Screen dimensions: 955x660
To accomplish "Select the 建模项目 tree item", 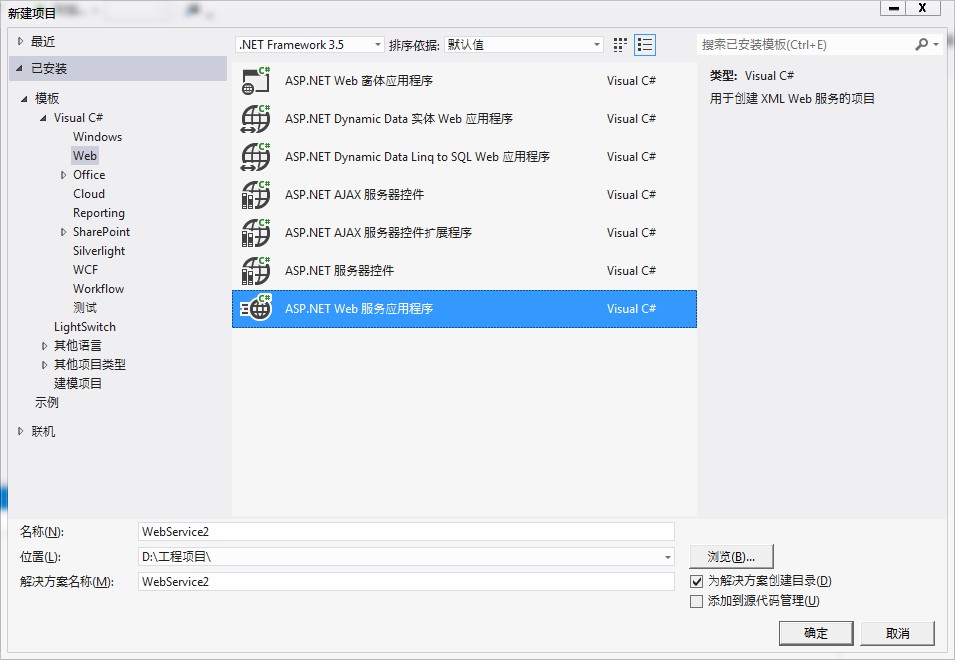I will click(77, 384).
